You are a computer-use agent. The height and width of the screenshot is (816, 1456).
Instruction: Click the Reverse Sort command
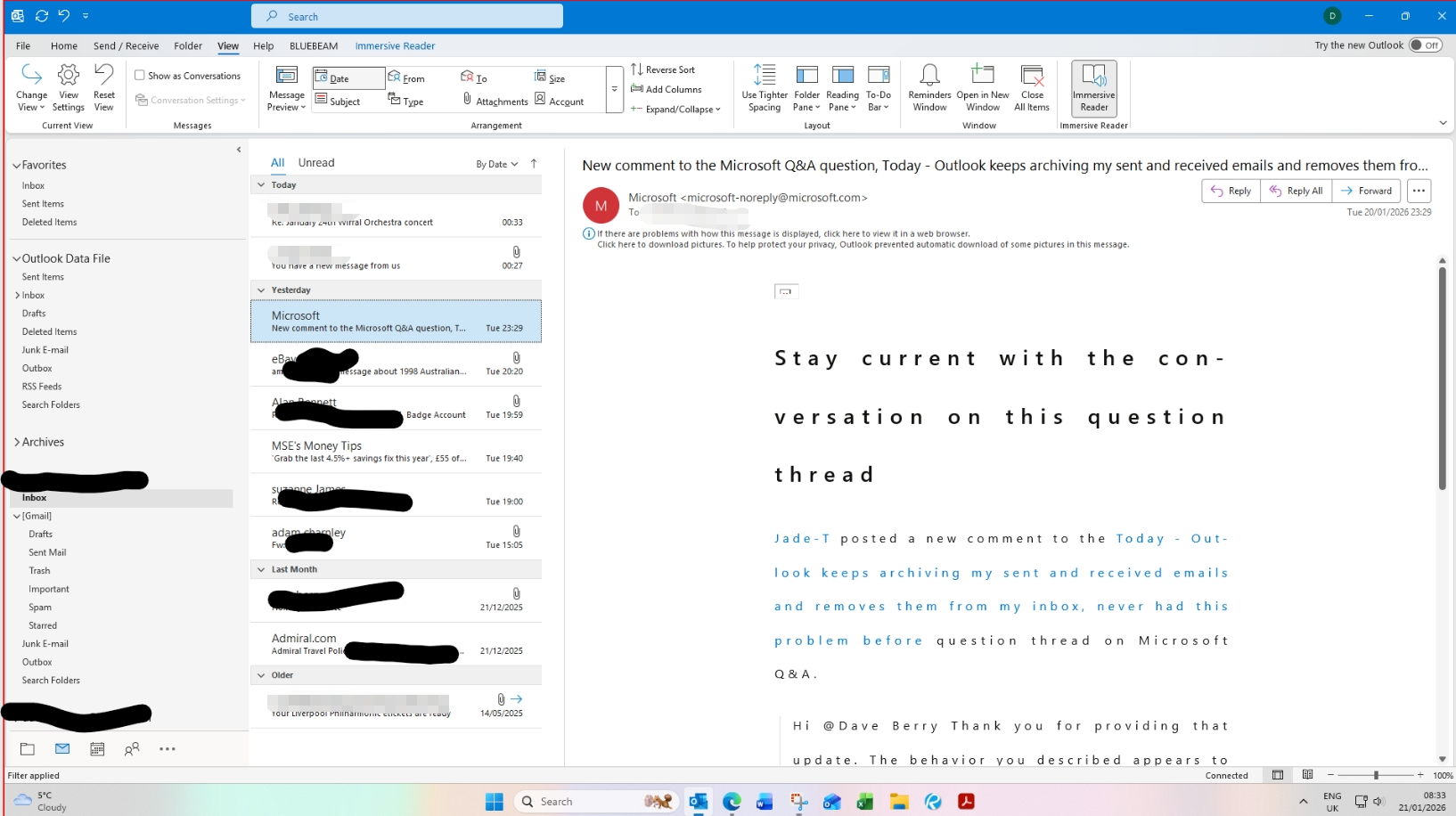(663, 69)
